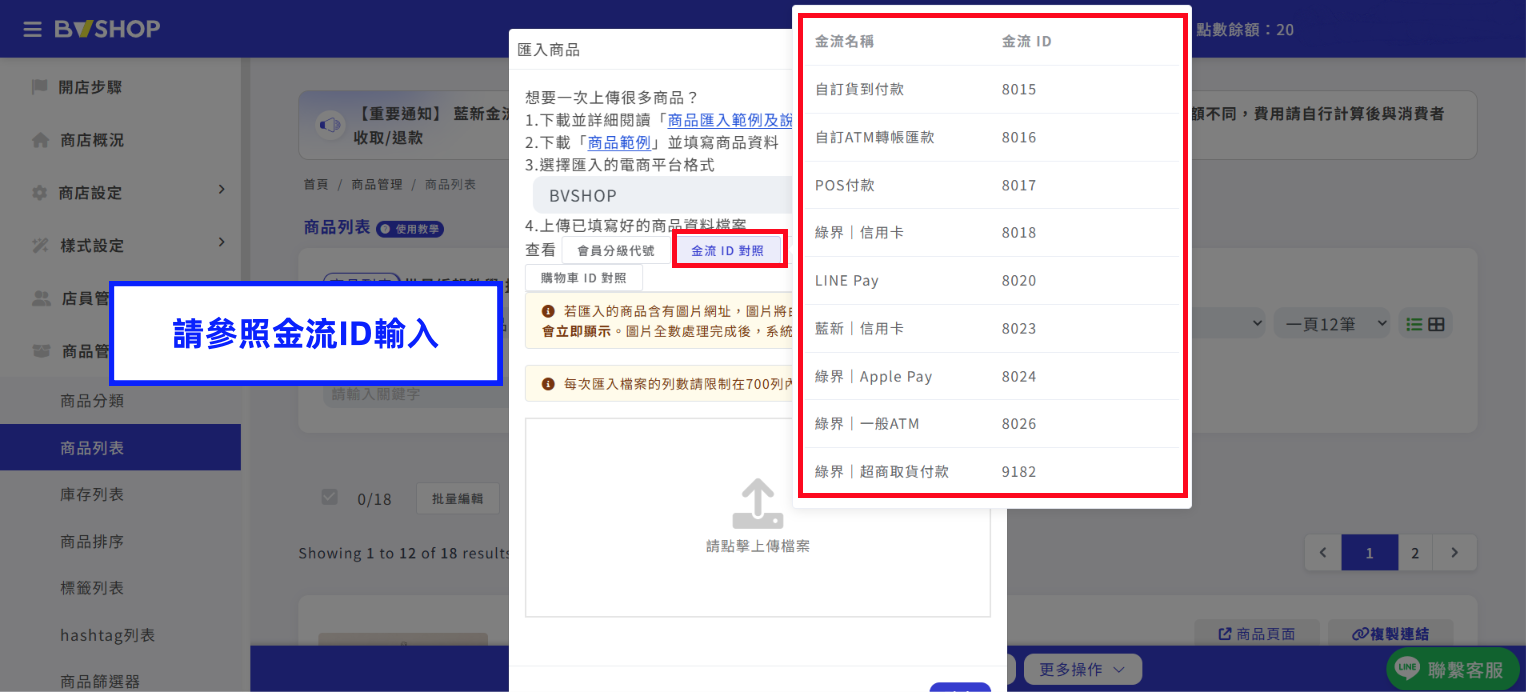Open 使用教學 help badge
The height and width of the screenshot is (692, 1526).
coord(409,229)
